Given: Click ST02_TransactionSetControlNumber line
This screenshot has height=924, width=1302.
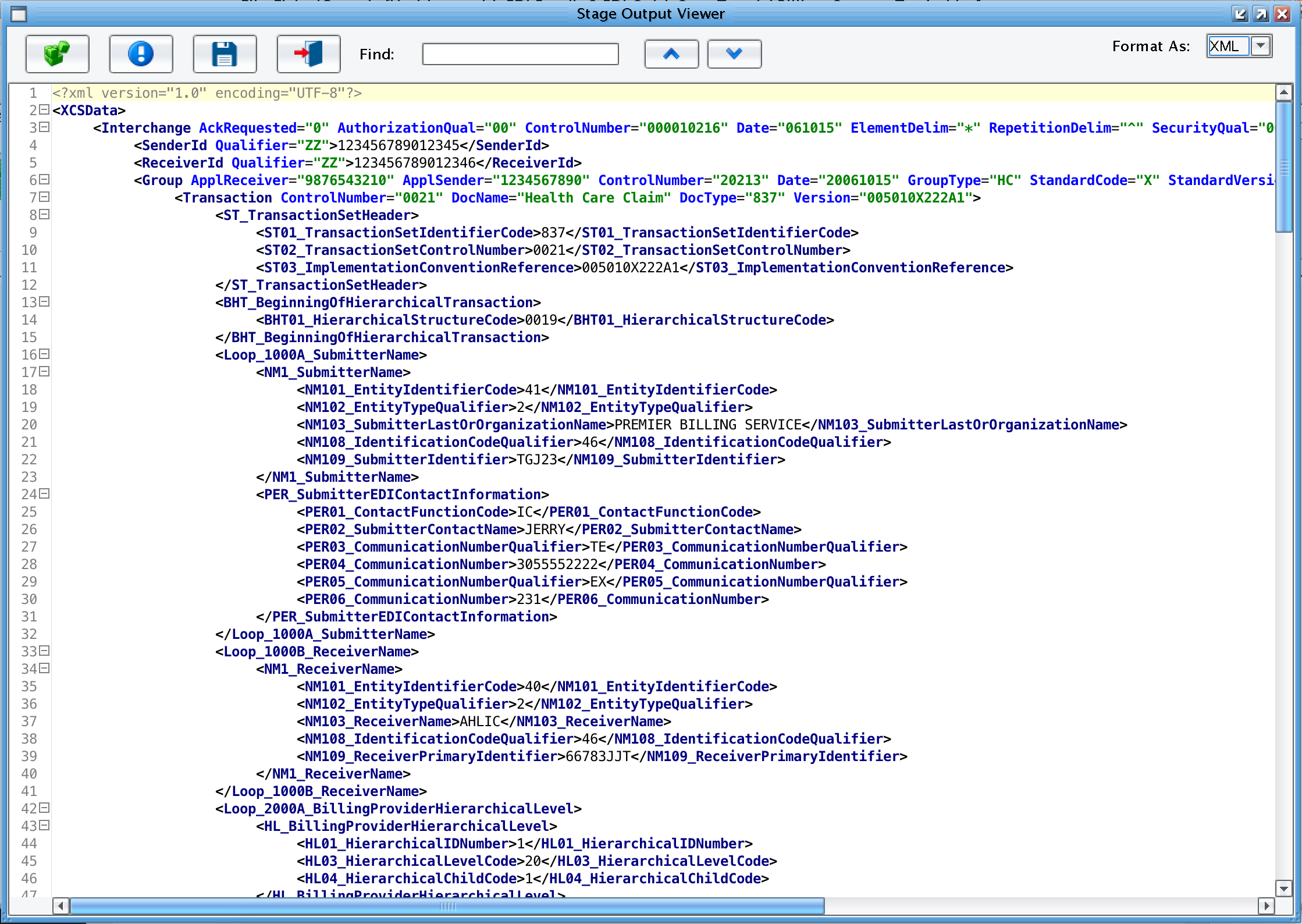Looking at the screenshot, I should pos(553,250).
